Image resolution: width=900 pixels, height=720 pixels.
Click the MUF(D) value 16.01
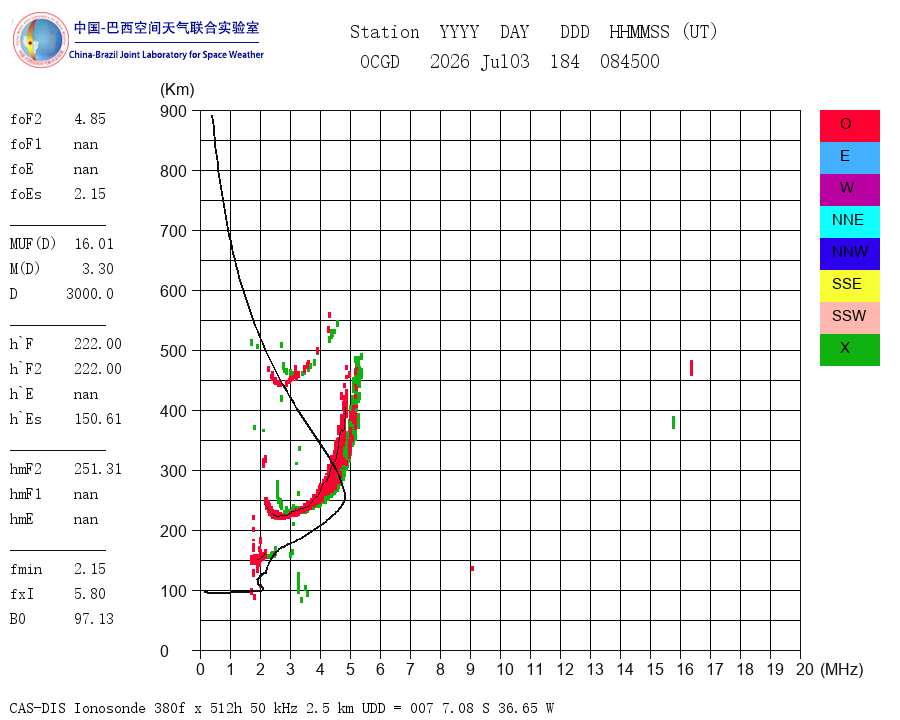[x=94, y=244]
